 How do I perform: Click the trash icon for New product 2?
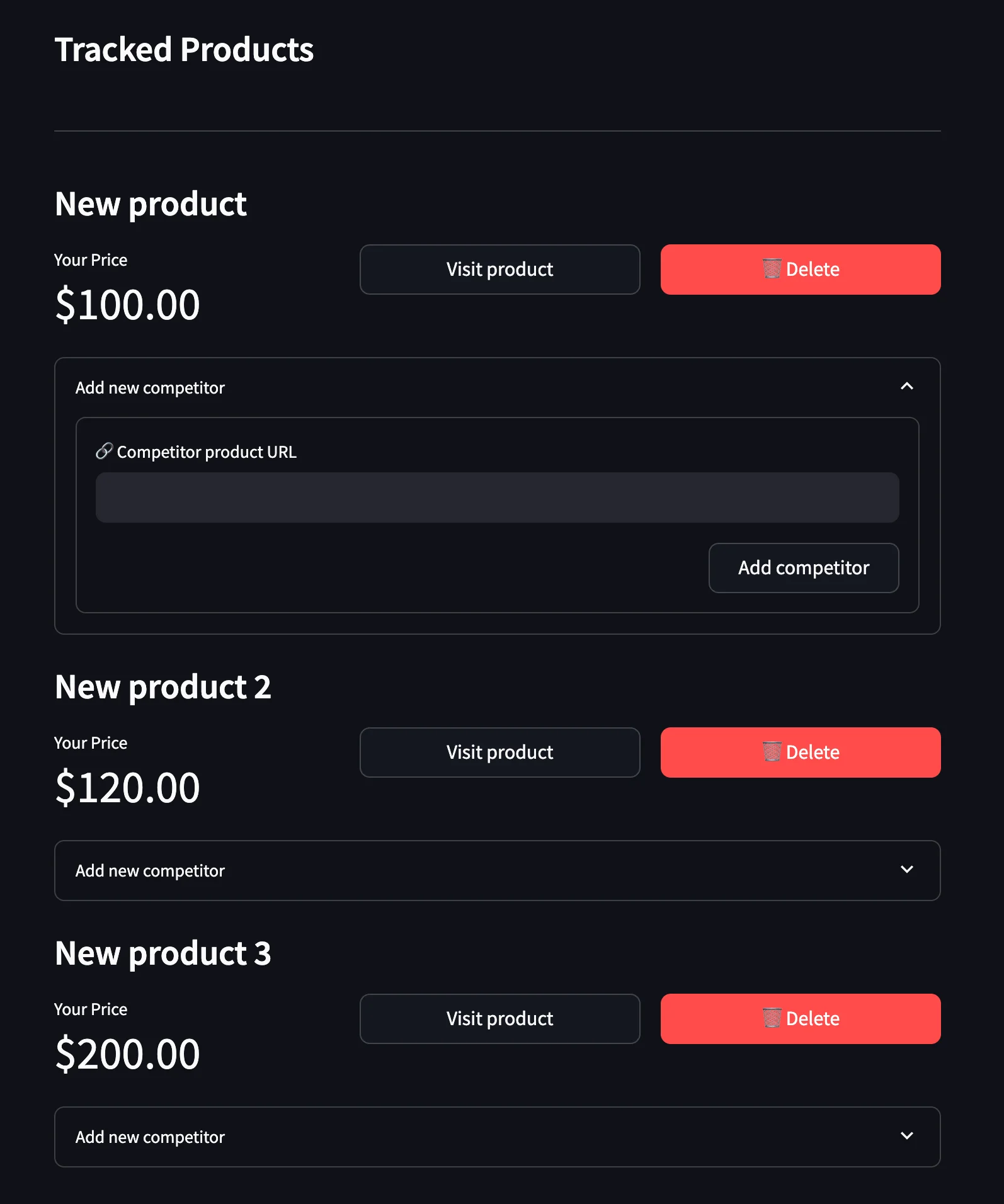[x=772, y=752]
